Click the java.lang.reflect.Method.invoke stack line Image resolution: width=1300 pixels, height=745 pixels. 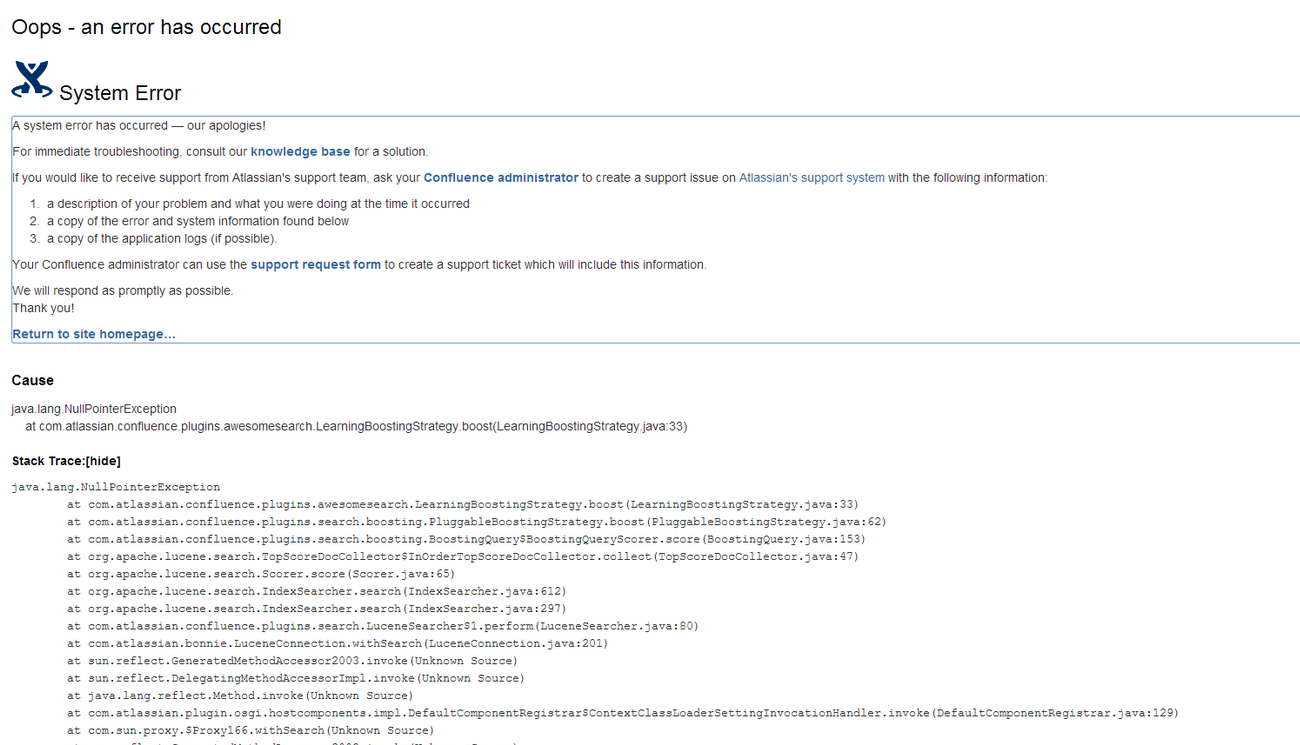tap(240, 695)
